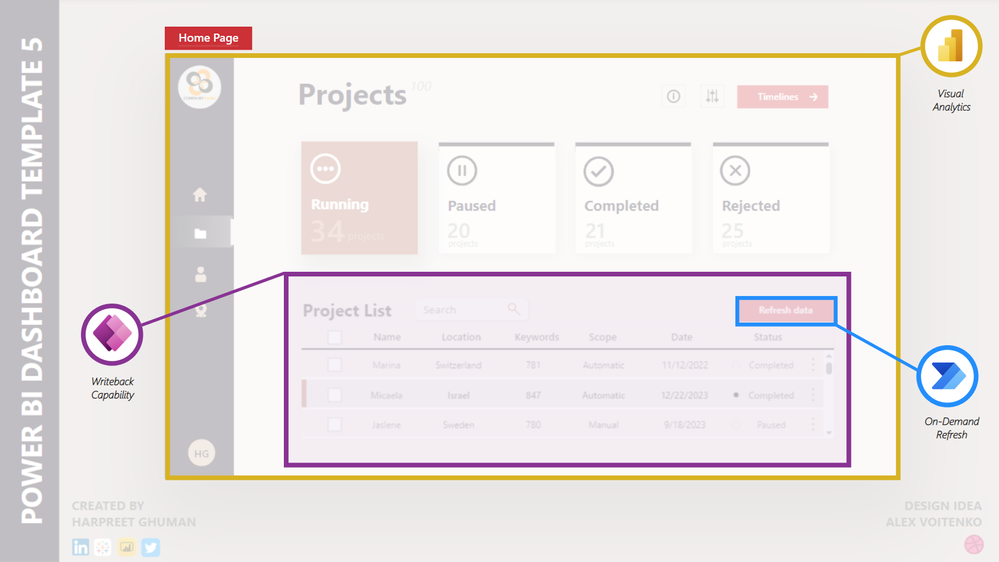Open the location pin icon in sidebar

(201, 310)
